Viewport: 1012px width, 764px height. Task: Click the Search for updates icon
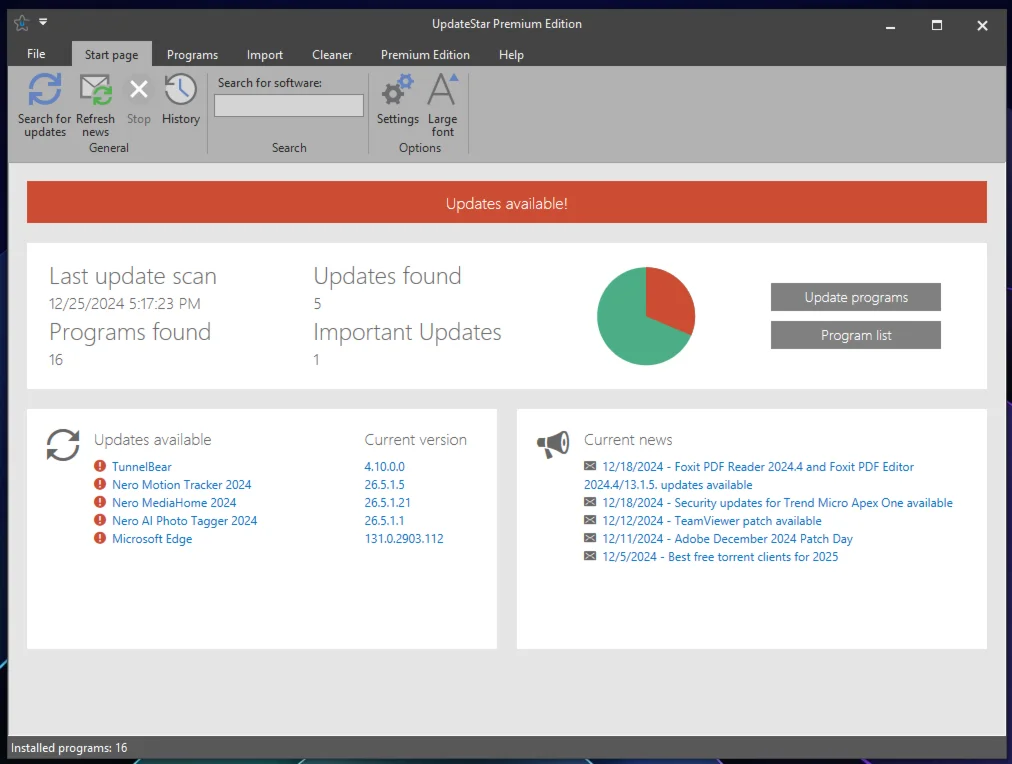pyautogui.click(x=44, y=91)
